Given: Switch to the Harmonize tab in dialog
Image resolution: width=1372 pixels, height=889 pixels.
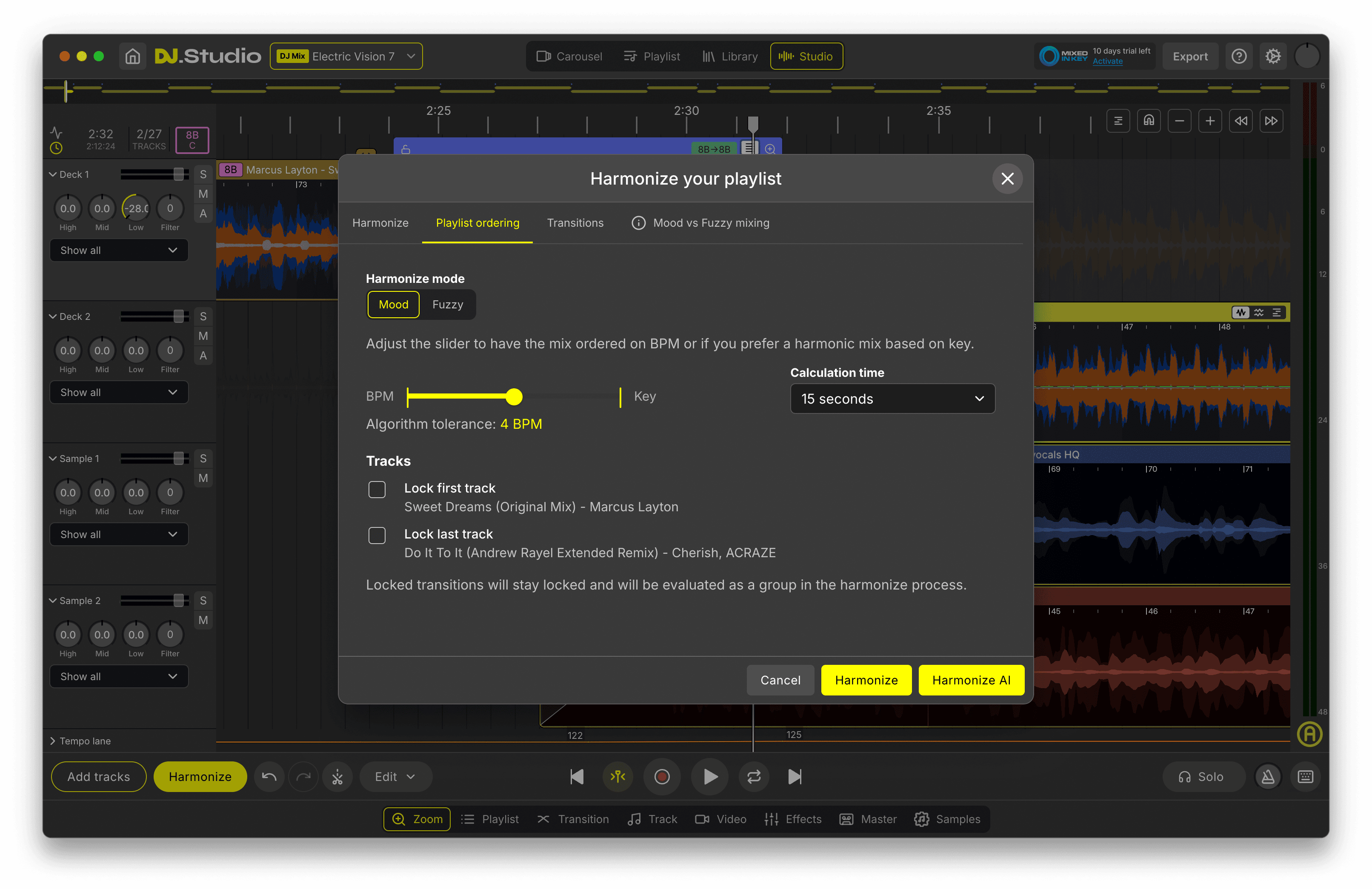Looking at the screenshot, I should pyautogui.click(x=380, y=223).
